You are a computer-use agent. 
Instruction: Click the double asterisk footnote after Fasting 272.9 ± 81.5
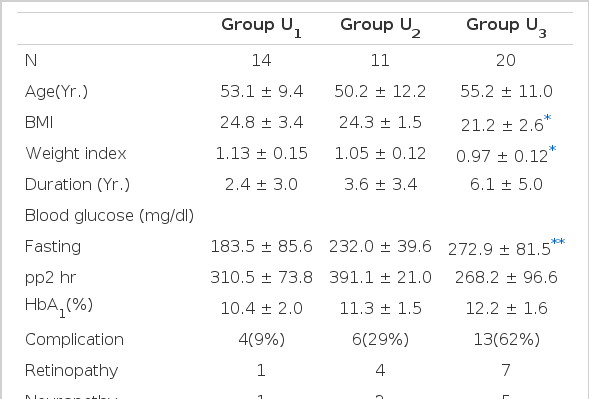pos(558,242)
